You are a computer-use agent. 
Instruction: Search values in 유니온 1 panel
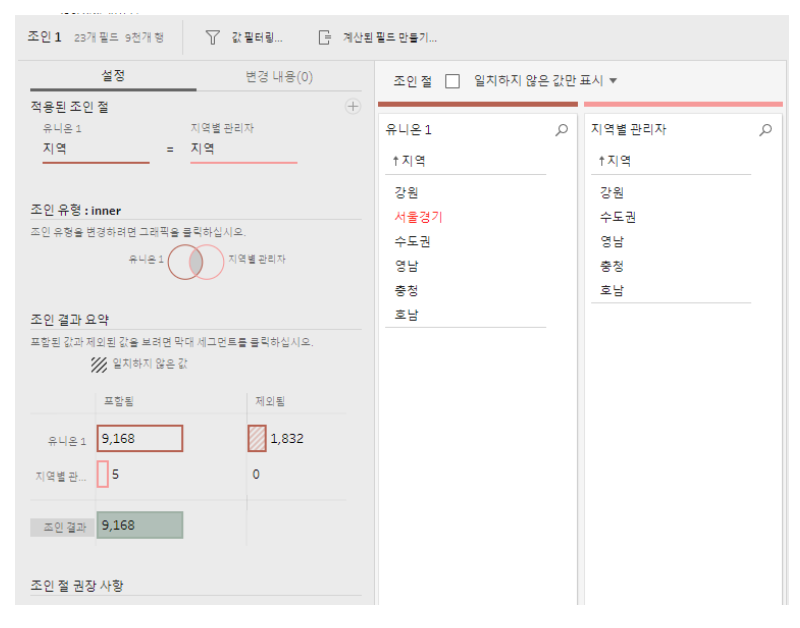[561, 130]
